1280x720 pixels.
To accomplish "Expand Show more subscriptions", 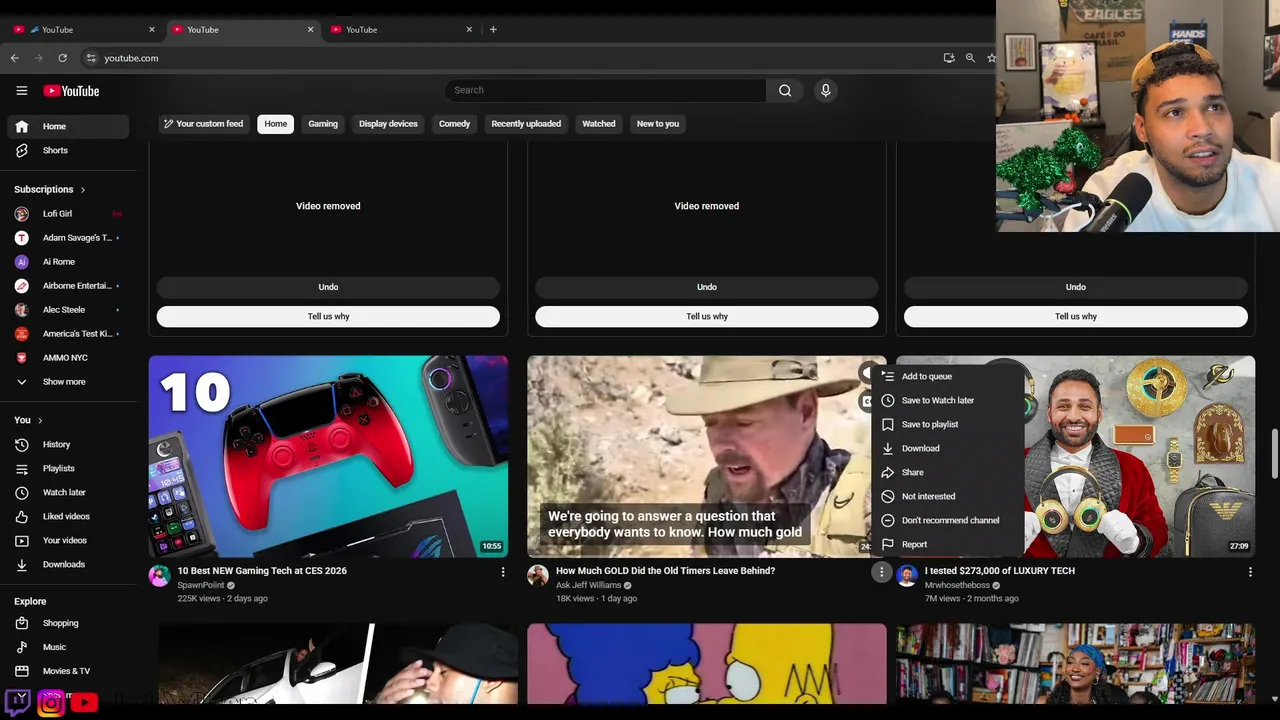I will click(x=68, y=382).
